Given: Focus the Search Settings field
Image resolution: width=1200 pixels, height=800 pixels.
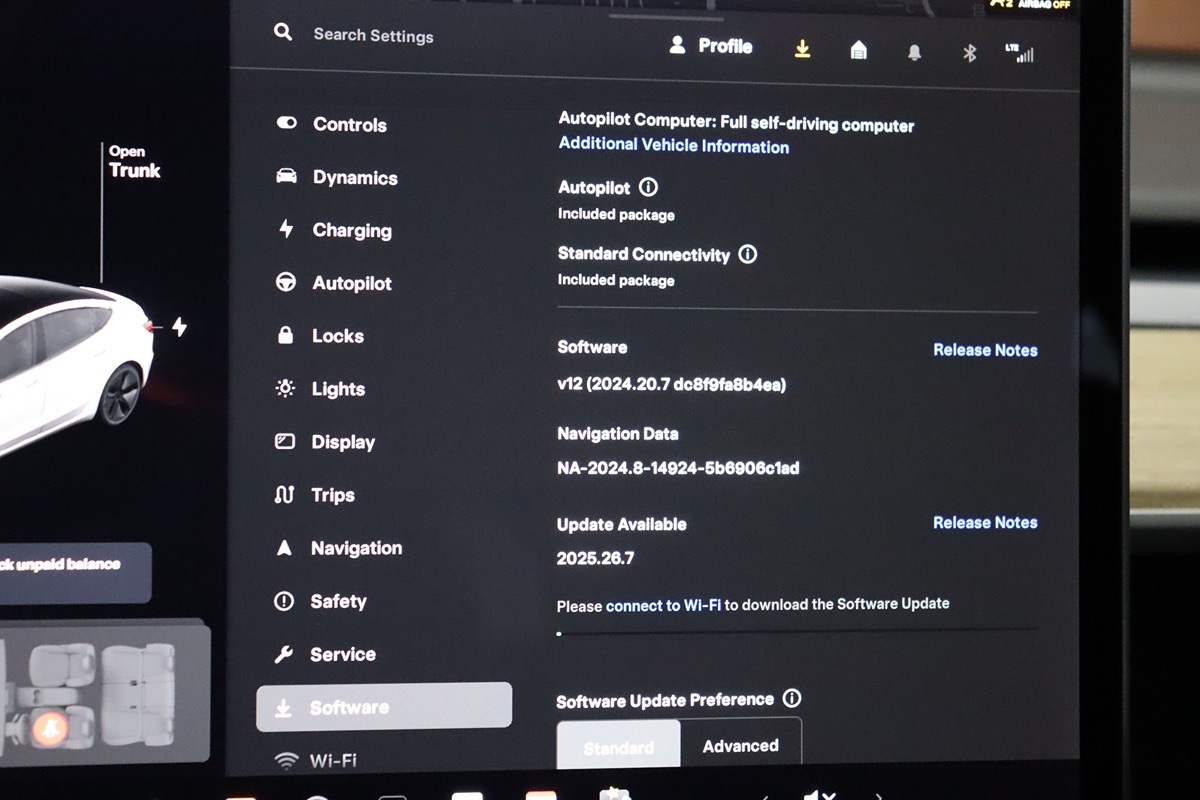Looking at the screenshot, I should [x=373, y=35].
